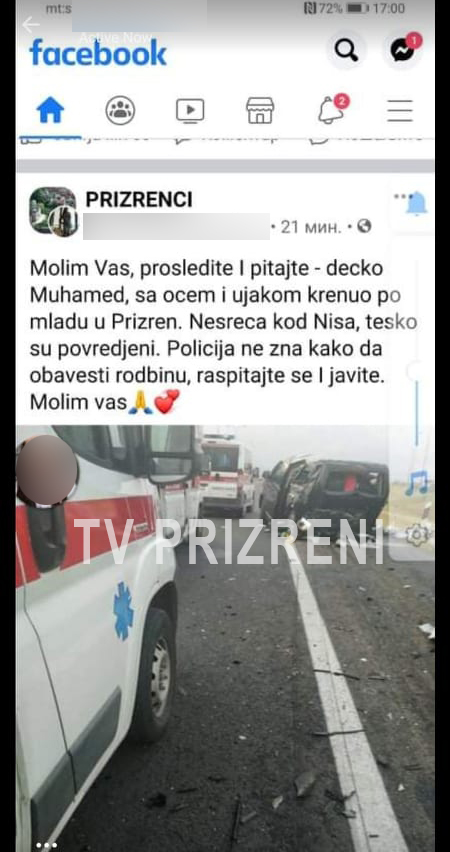This screenshot has width=450, height=852.
Task: Open PRIZRENCI group name link
Action: click(x=139, y=199)
